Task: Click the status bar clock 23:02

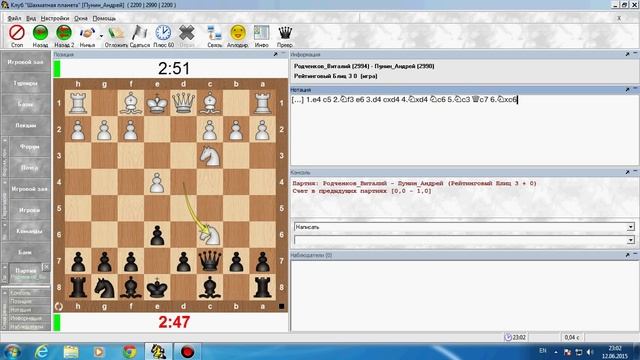Action: point(515,337)
